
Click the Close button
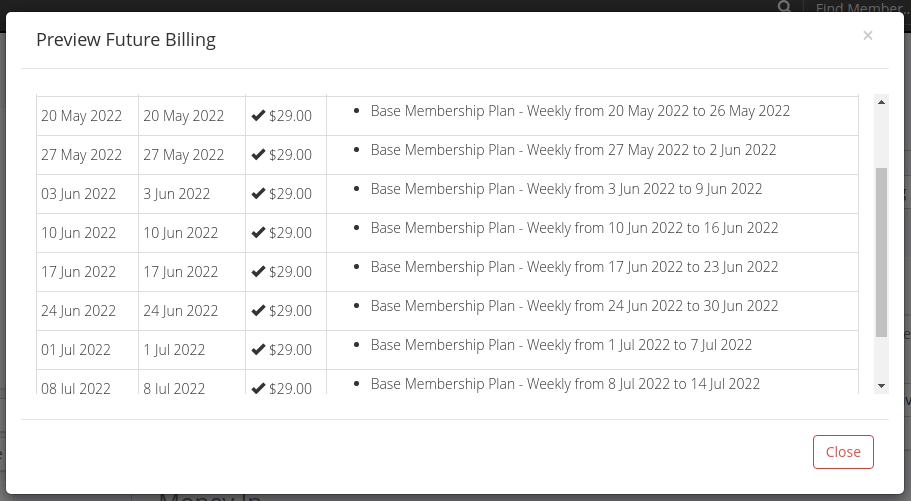tap(843, 452)
